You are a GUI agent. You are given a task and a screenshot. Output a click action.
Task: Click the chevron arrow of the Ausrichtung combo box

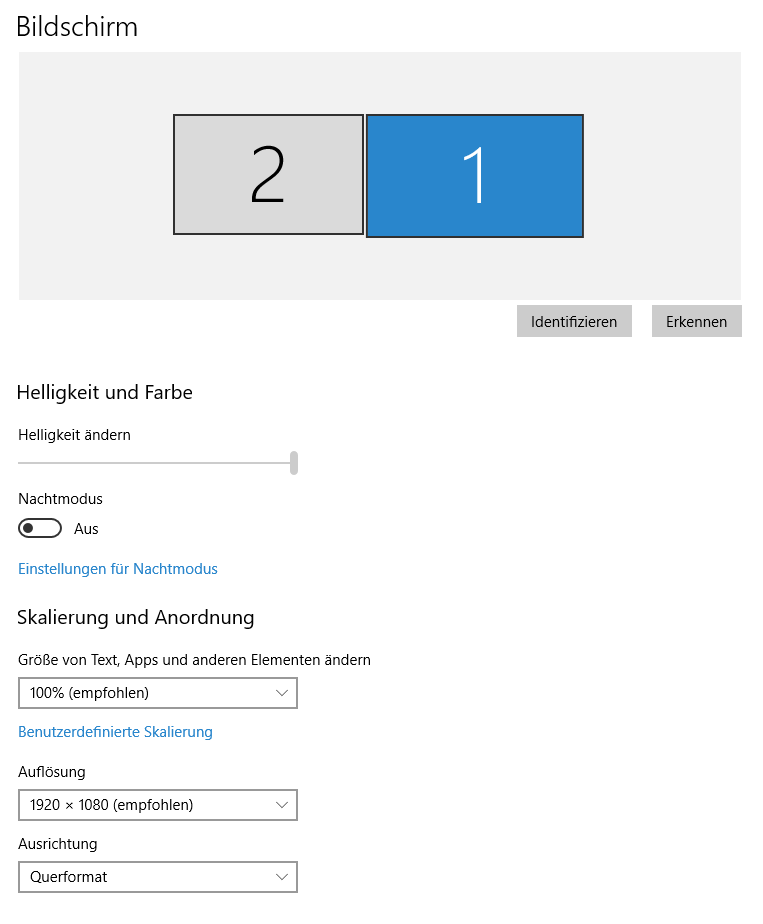coord(282,877)
